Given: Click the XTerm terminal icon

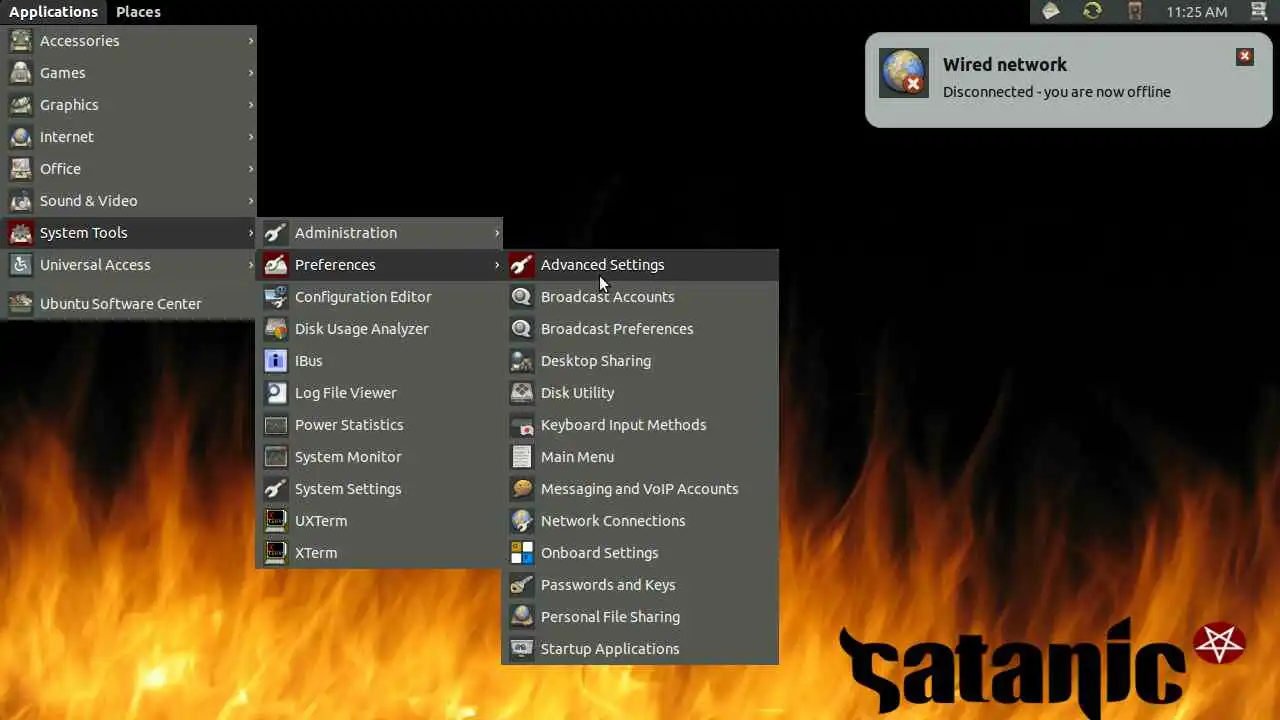Looking at the screenshot, I should click(276, 553).
